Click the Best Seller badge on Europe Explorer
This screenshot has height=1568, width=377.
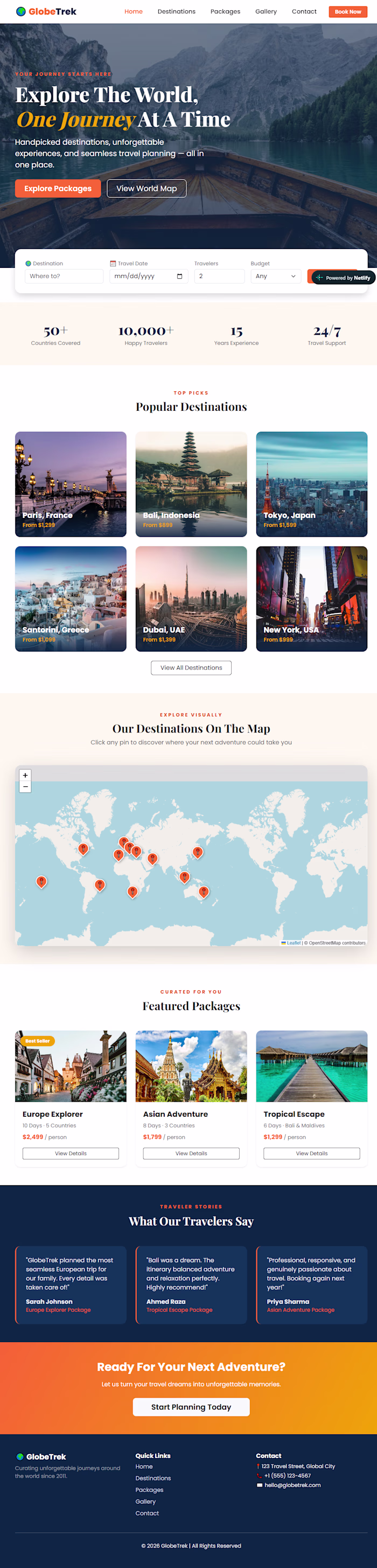pyautogui.click(x=37, y=1041)
